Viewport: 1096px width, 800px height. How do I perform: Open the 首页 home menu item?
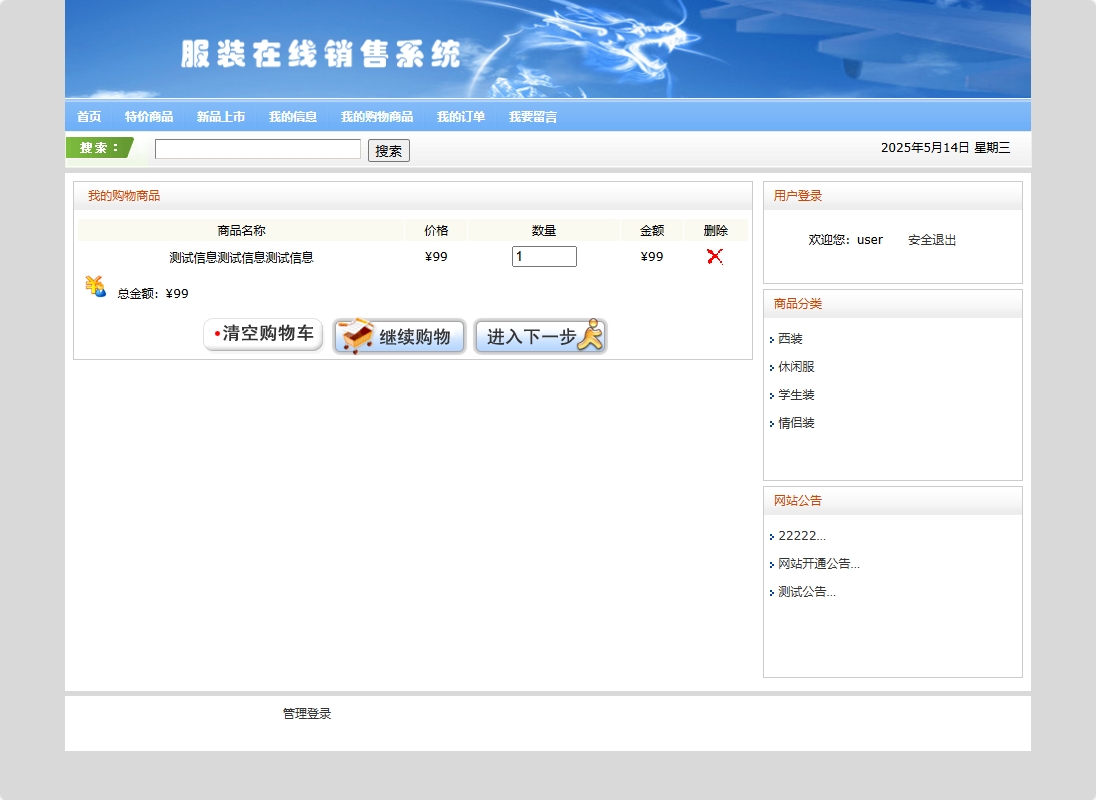(x=89, y=117)
